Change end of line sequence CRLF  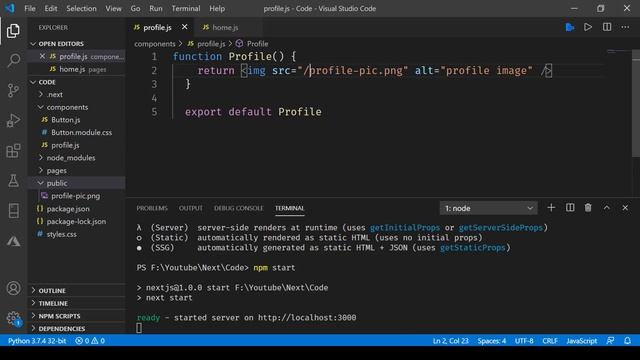point(550,340)
